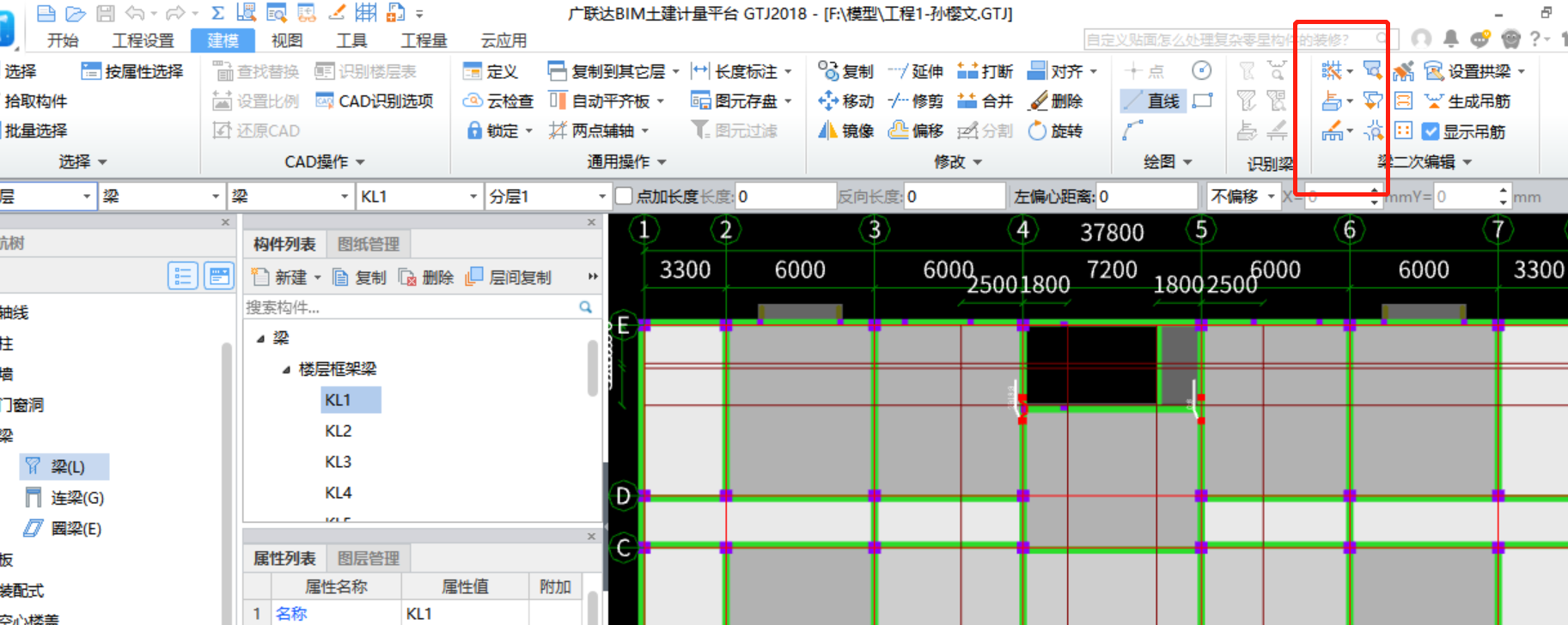
Task: Open the 工程量 ribbon tab
Action: coord(424,40)
